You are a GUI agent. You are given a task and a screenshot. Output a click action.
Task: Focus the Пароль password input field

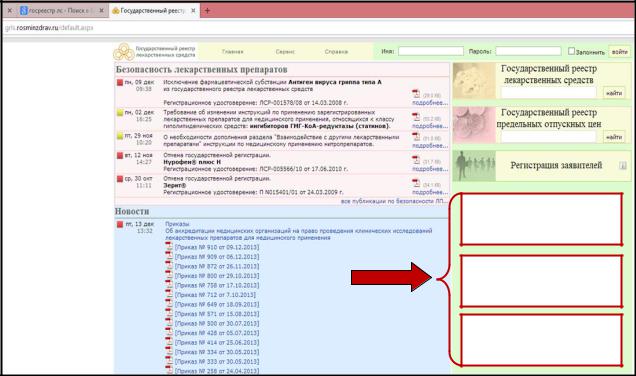point(528,51)
